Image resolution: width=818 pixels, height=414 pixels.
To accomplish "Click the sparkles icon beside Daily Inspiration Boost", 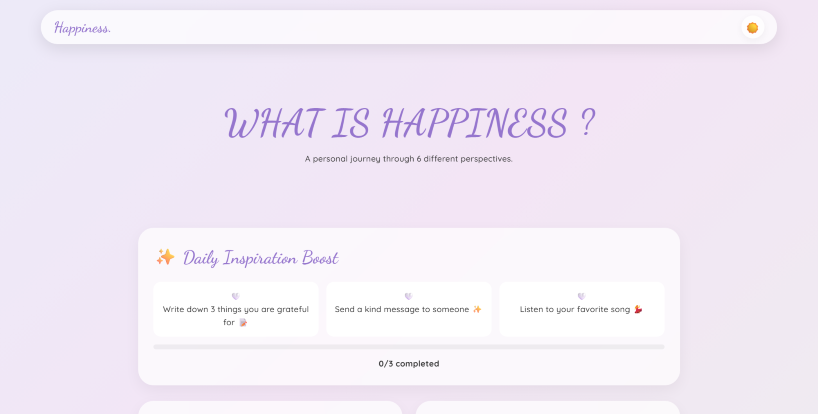I will (x=165, y=258).
